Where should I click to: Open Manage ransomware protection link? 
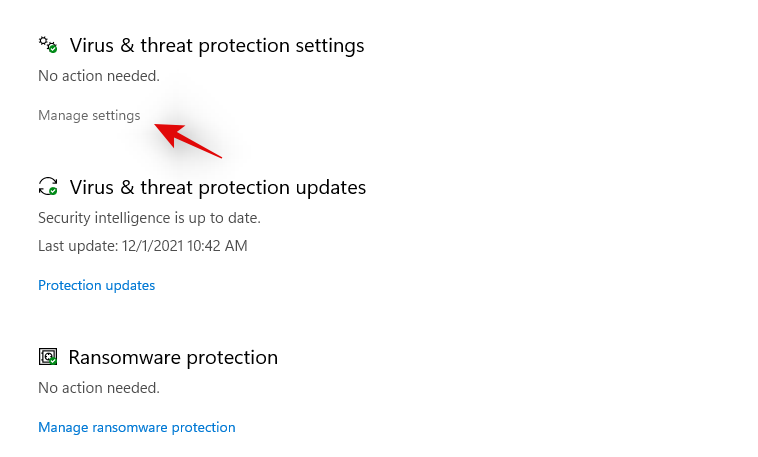click(136, 427)
